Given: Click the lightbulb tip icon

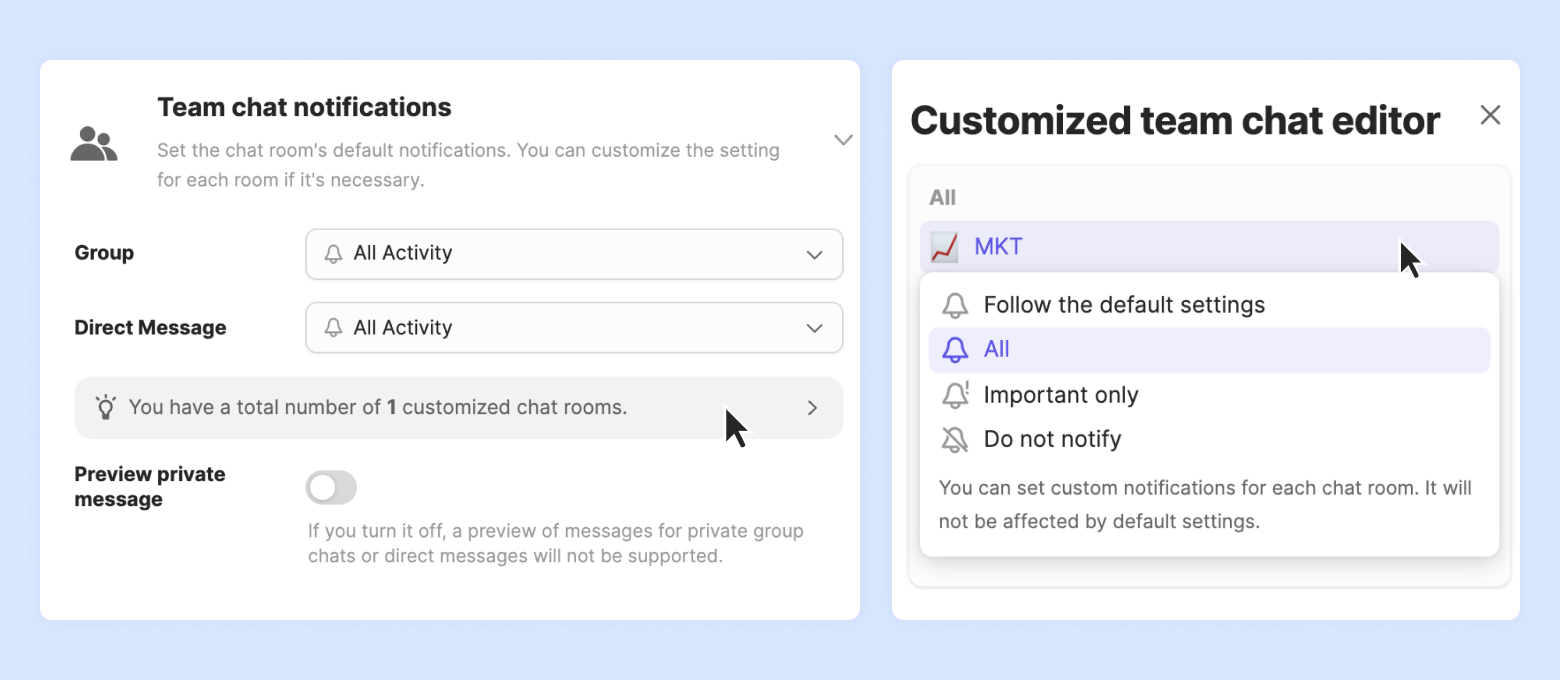Looking at the screenshot, I should click(x=106, y=407).
